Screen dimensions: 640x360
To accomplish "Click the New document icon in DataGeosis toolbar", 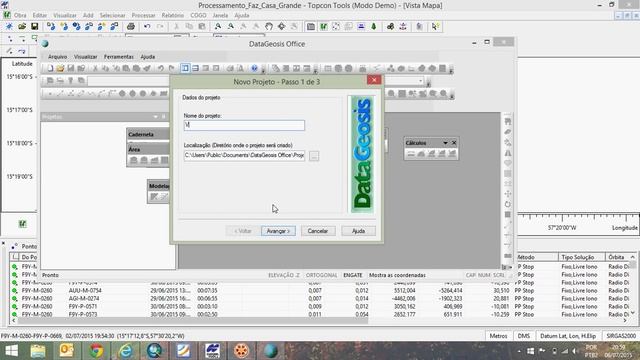I will tap(50, 68).
